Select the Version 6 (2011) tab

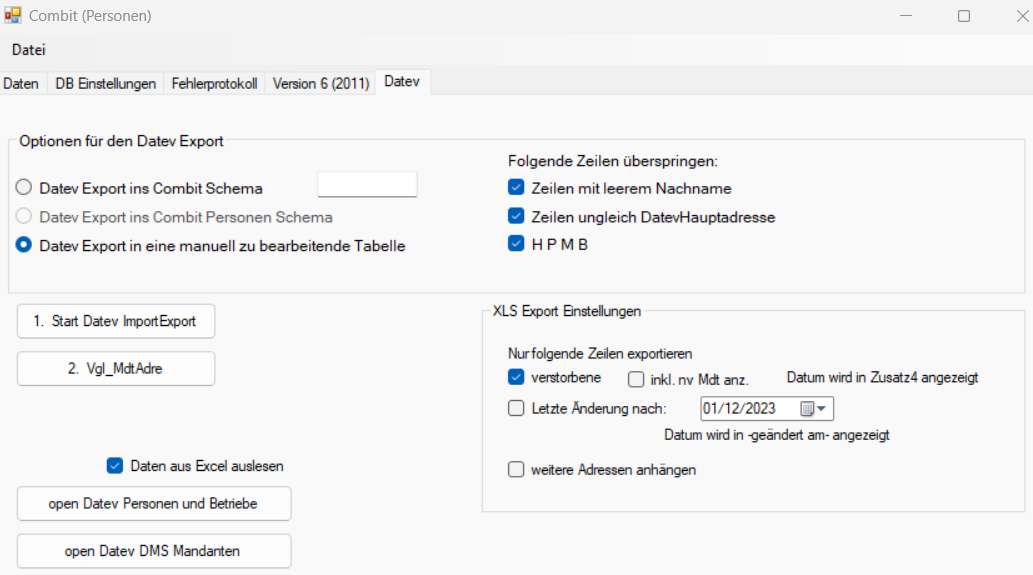click(x=321, y=84)
